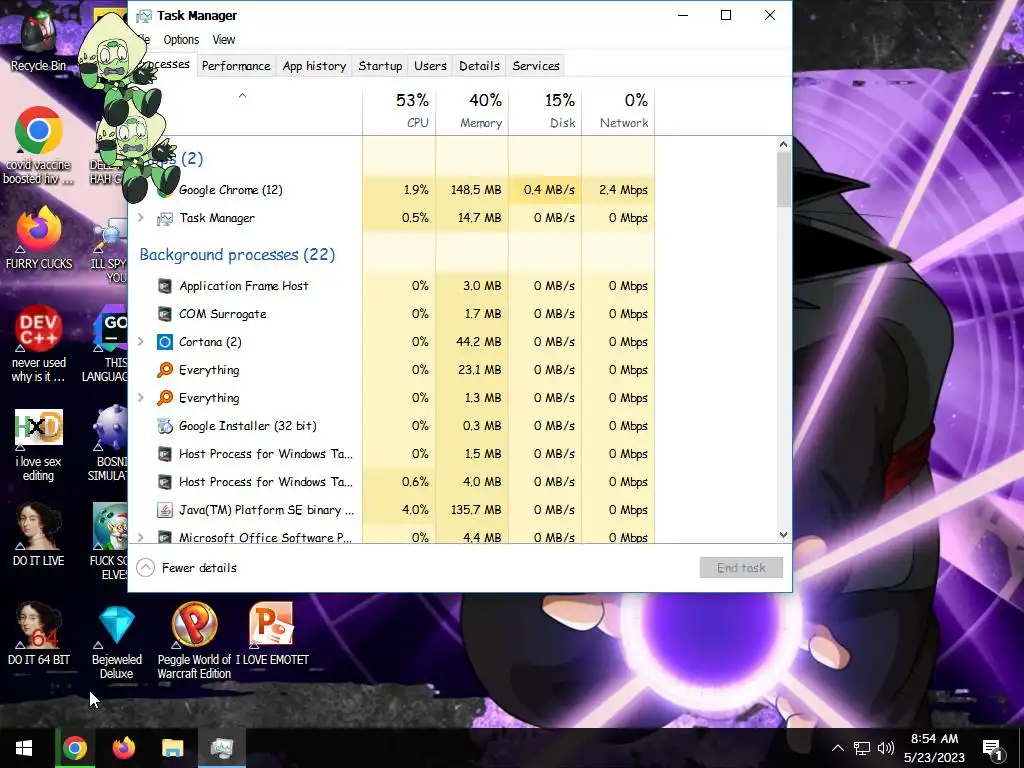This screenshot has width=1024, height=768.
Task: Switch to the Startup tab
Action: (x=380, y=66)
